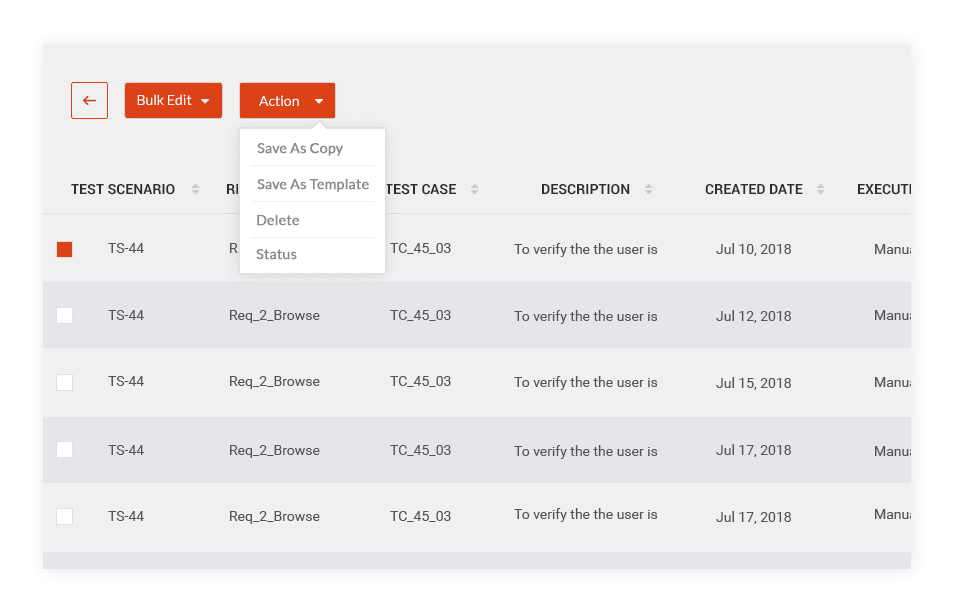Open the Bulk Edit dropdown
This screenshot has width=957, height=613.
(173, 100)
